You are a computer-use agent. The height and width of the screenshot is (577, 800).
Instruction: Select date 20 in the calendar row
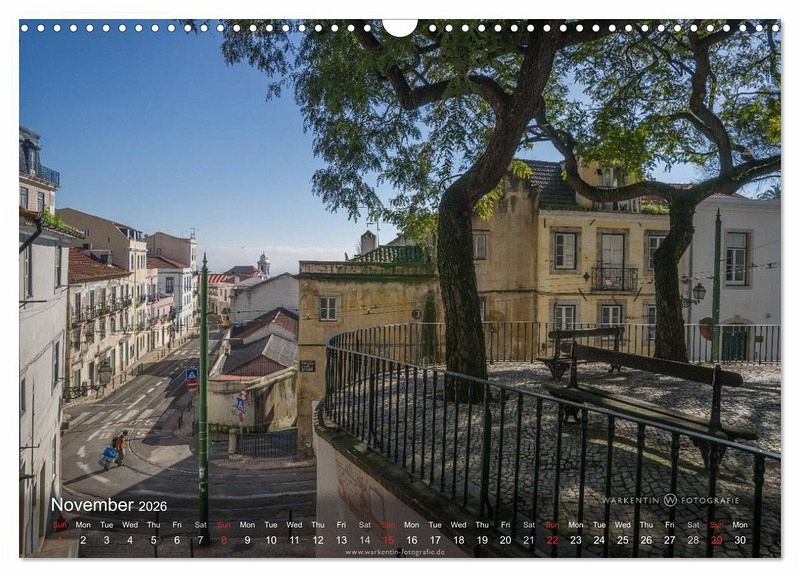(506, 540)
